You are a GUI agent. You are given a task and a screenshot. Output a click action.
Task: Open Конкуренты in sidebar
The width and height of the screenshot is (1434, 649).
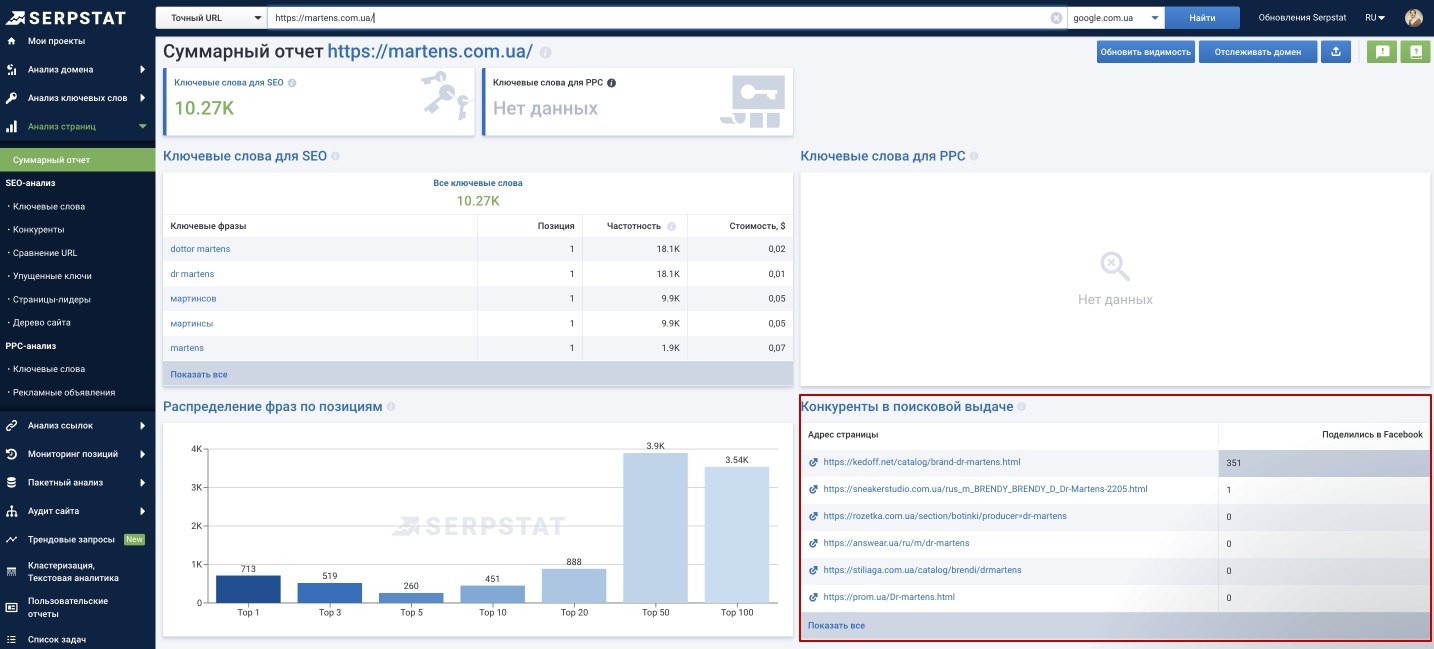(39, 229)
